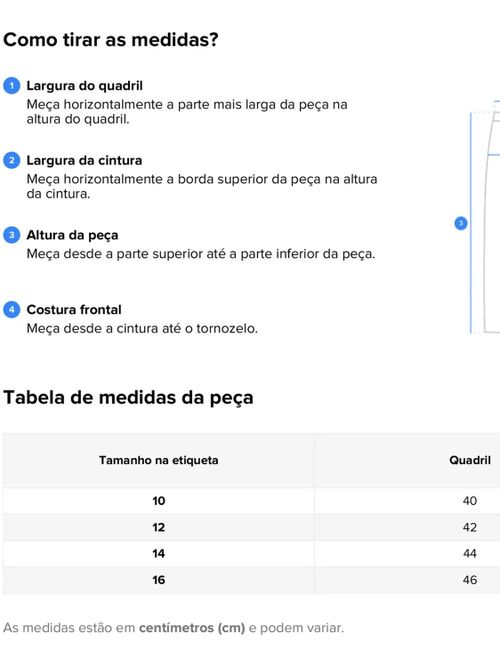The image size is (500, 666).
Task: Click the Quadril value 46
Action: pos(469,580)
